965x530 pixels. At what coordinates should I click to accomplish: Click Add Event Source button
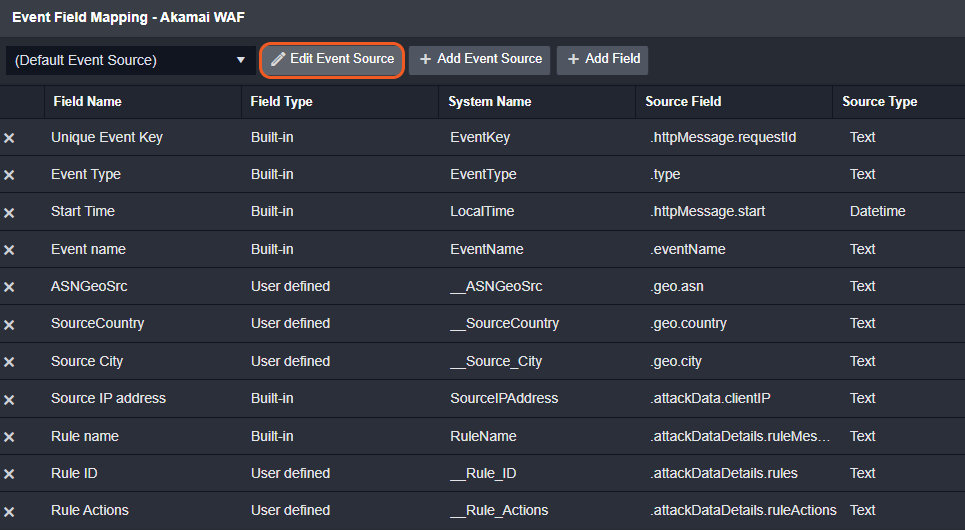(x=479, y=60)
